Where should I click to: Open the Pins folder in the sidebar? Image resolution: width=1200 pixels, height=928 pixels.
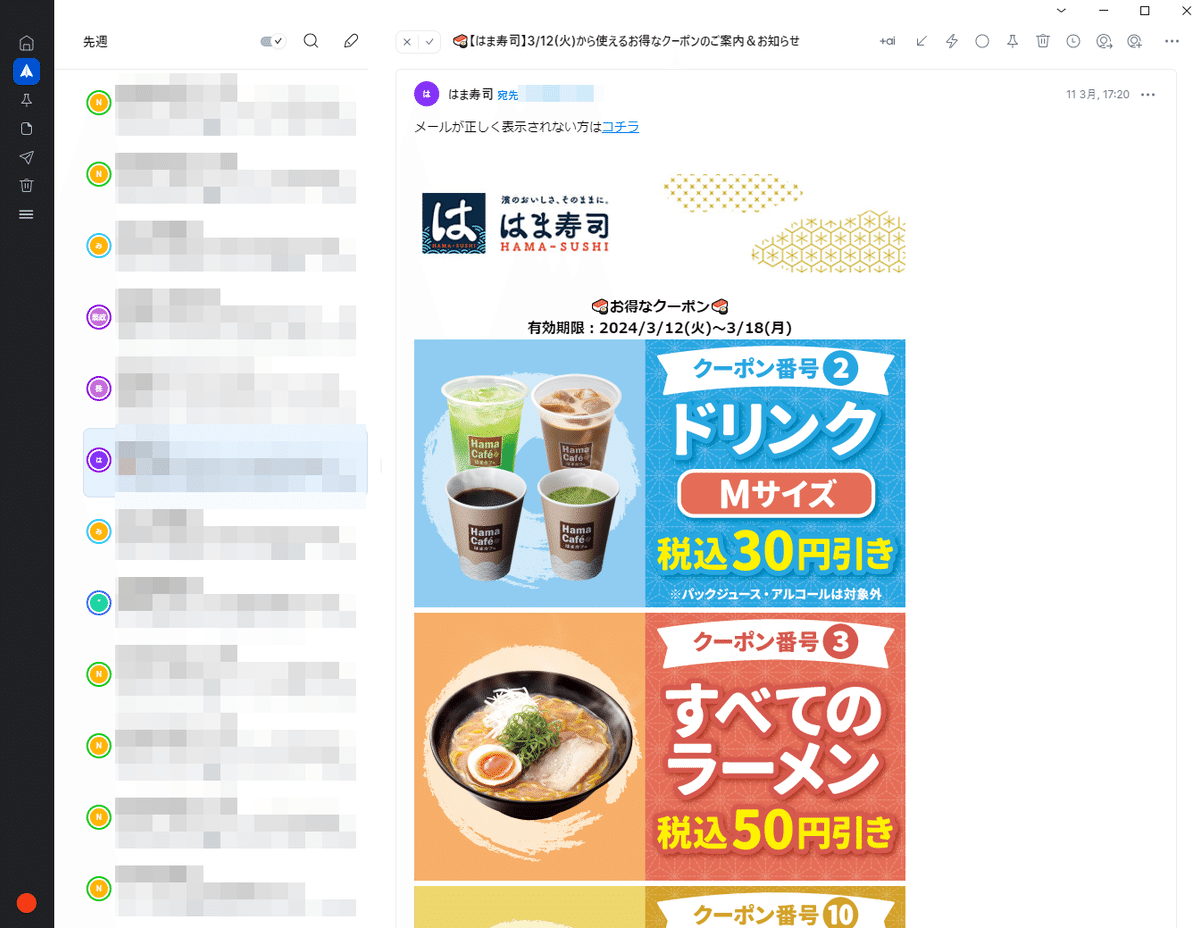pos(27,100)
